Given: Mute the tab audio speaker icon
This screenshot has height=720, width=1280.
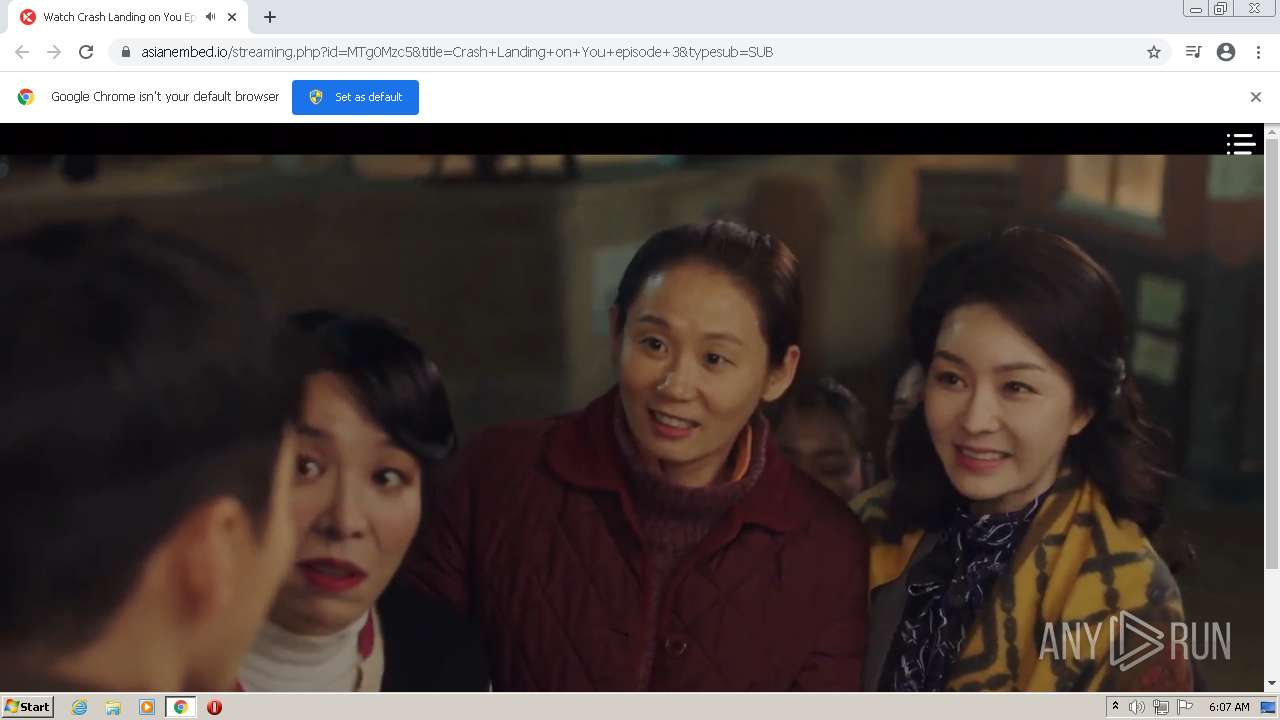Looking at the screenshot, I should 211,17.
